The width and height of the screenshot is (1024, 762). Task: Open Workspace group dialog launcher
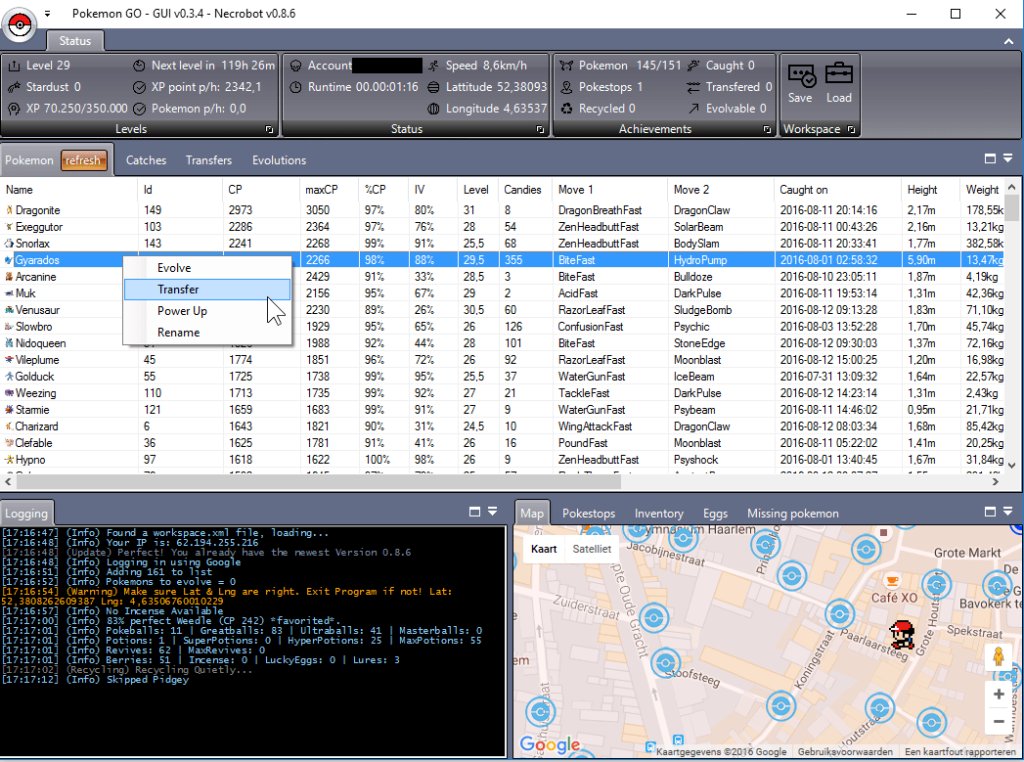coord(851,129)
